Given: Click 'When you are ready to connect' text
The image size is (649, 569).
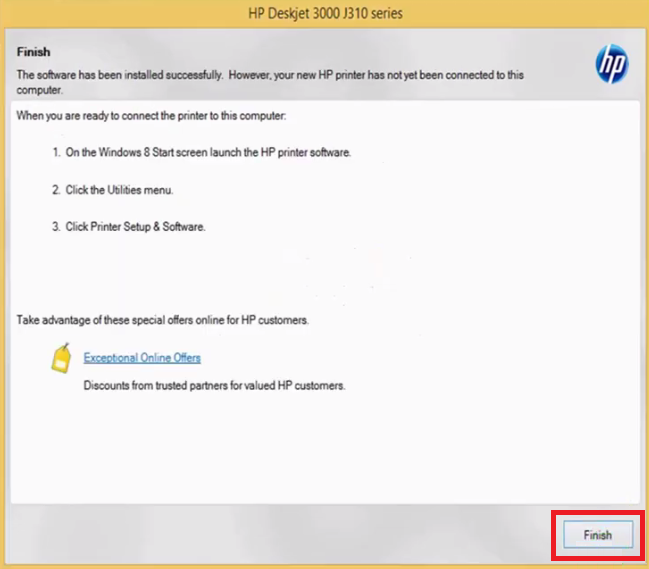Looking at the screenshot, I should 151,115.
